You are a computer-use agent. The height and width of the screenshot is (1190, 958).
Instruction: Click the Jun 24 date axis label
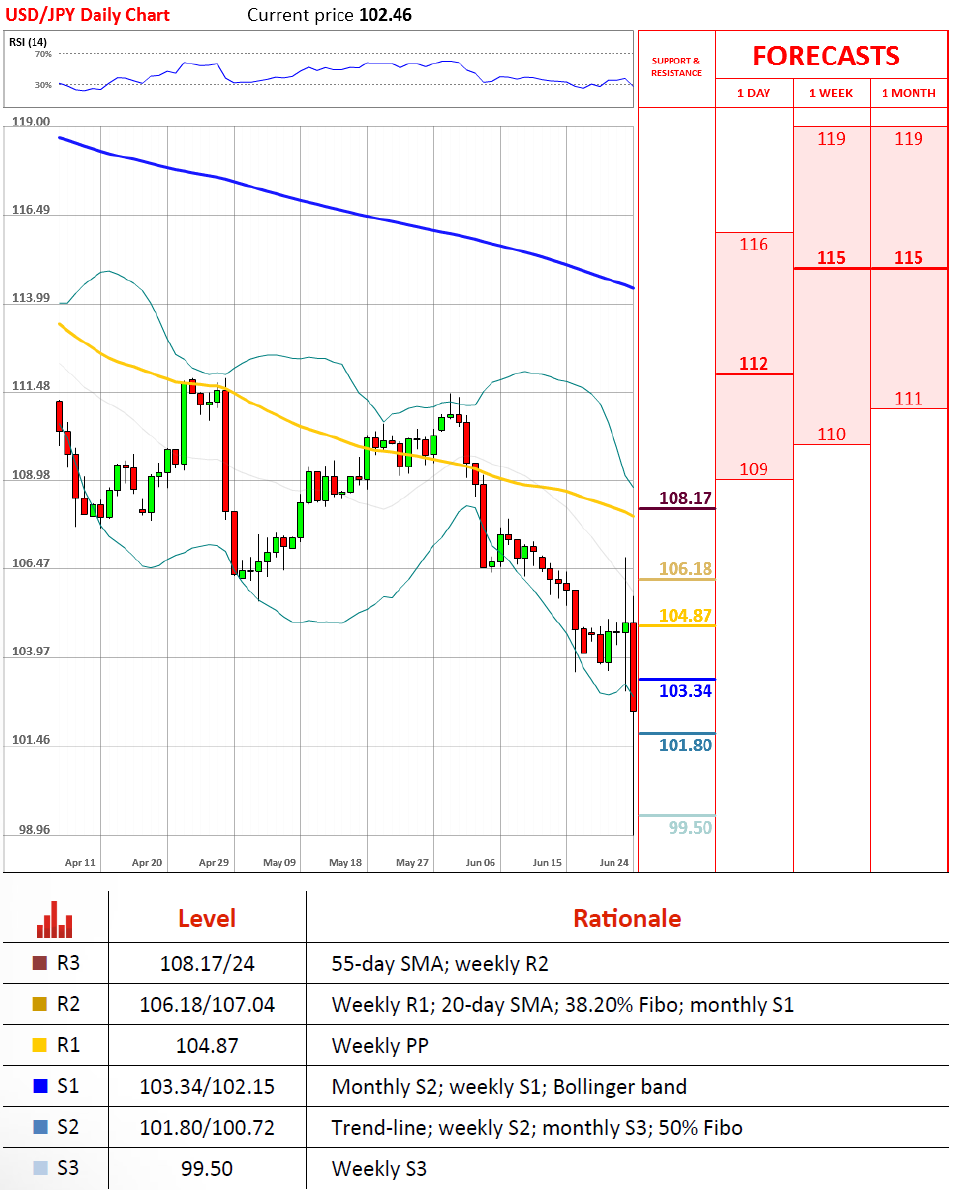coord(614,862)
